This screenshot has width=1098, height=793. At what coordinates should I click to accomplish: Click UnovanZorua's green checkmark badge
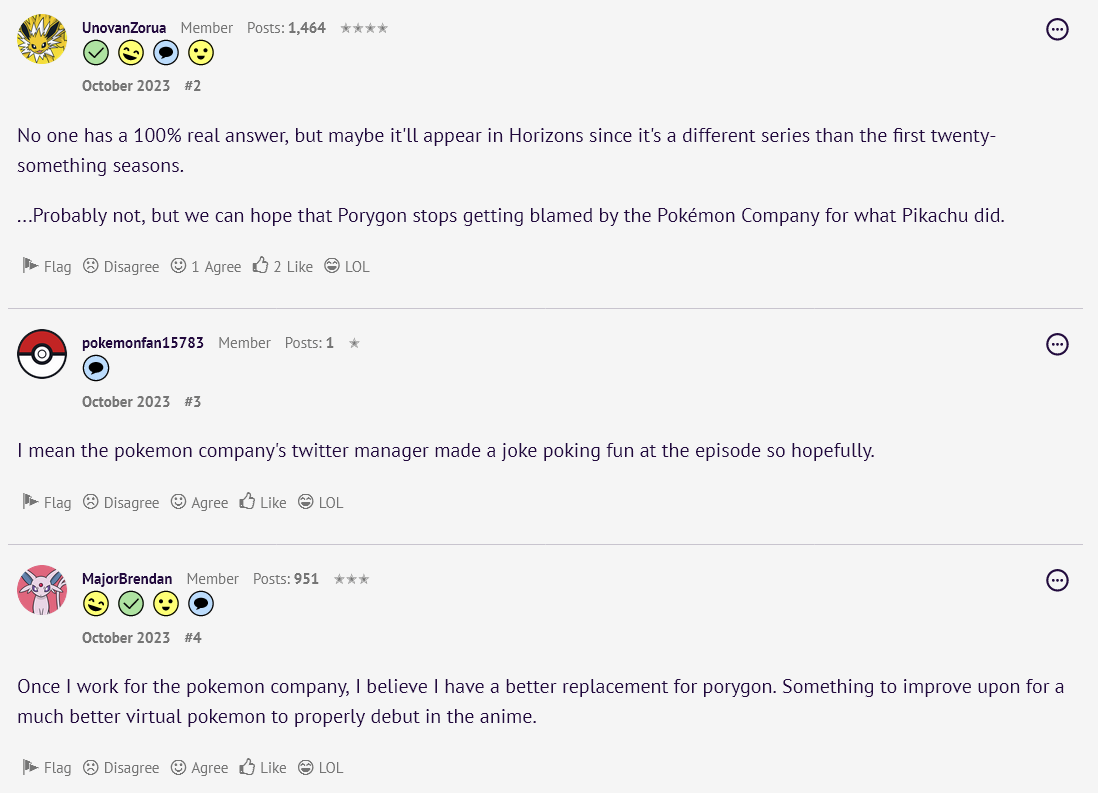(96, 53)
